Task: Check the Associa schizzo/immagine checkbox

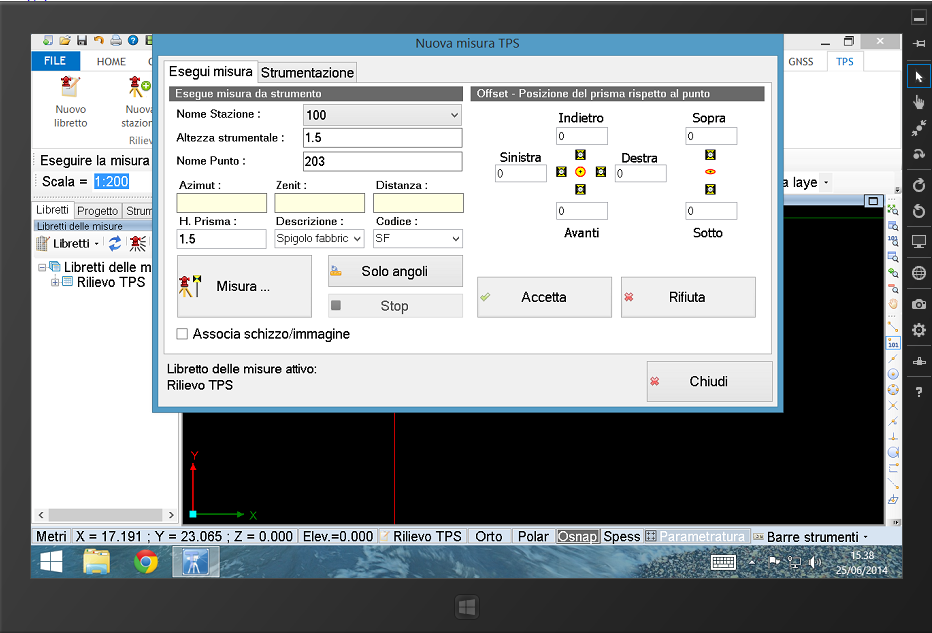Action: click(182, 334)
